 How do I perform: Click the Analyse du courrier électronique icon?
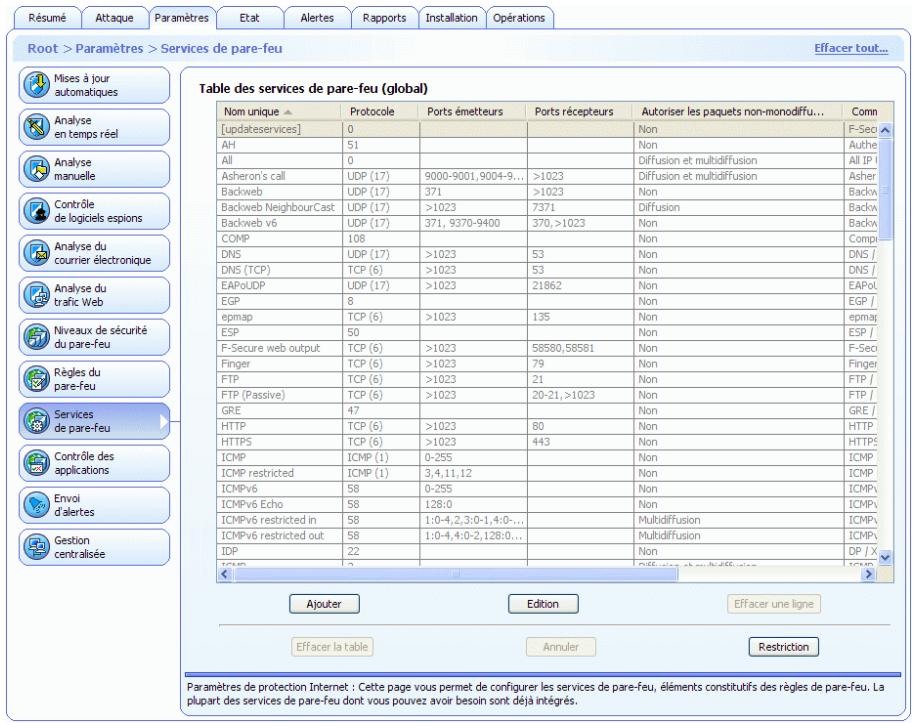click(x=36, y=253)
